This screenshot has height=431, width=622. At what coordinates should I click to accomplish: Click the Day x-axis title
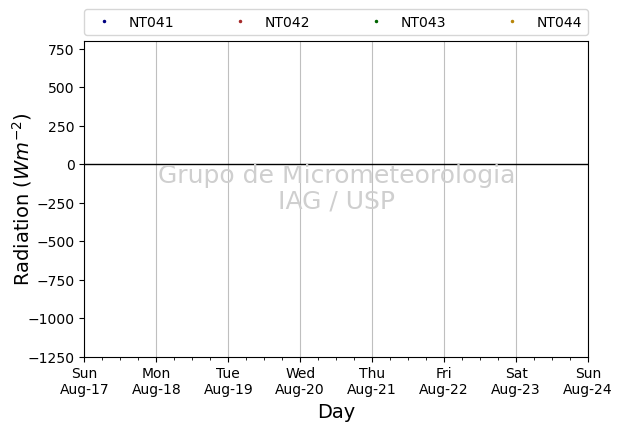[336, 412]
